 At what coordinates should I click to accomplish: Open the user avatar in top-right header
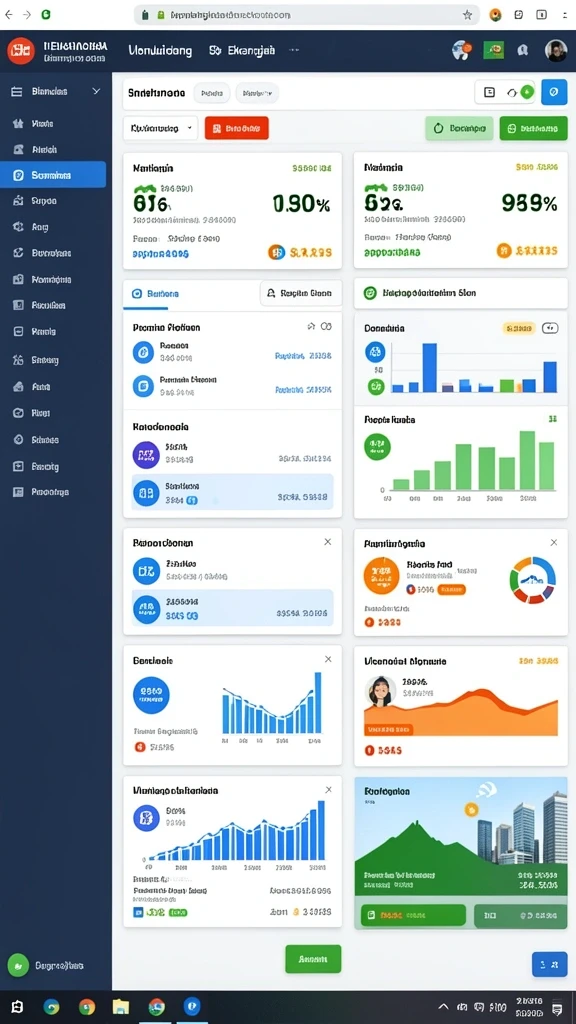(x=556, y=50)
